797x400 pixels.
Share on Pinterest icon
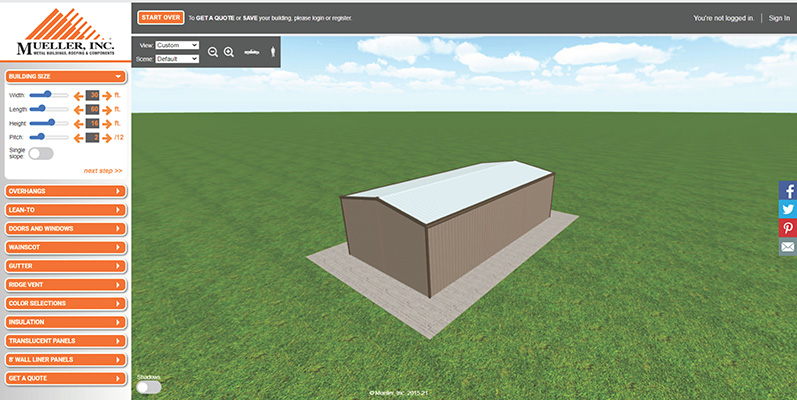click(787, 228)
